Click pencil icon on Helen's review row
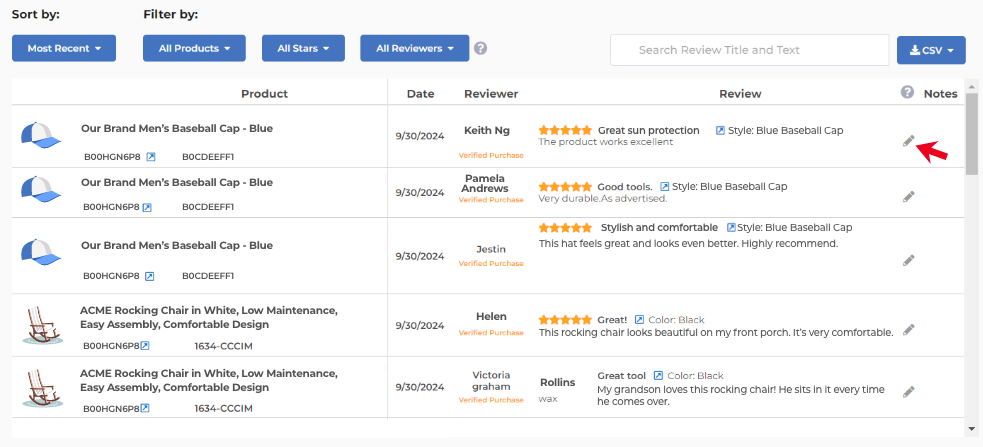The height and width of the screenshot is (447, 983). pyautogui.click(x=908, y=329)
